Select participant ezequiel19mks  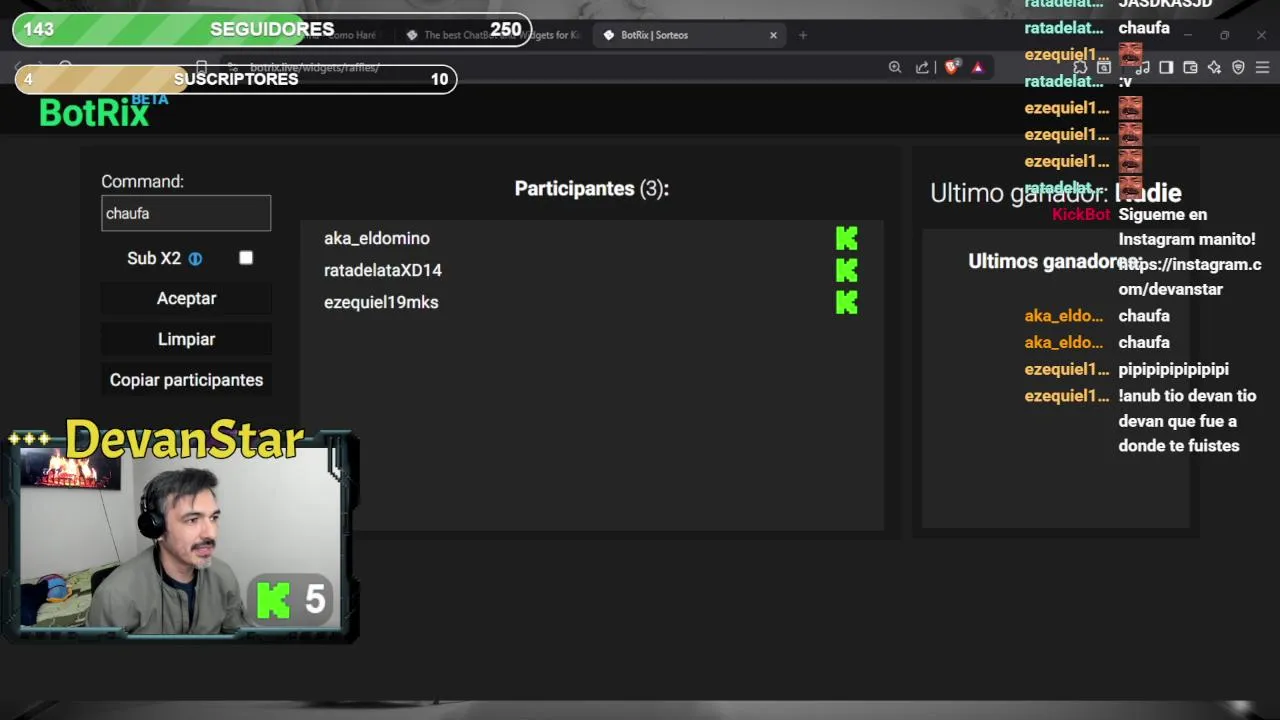pyautogui.click(x=381, y=302)
